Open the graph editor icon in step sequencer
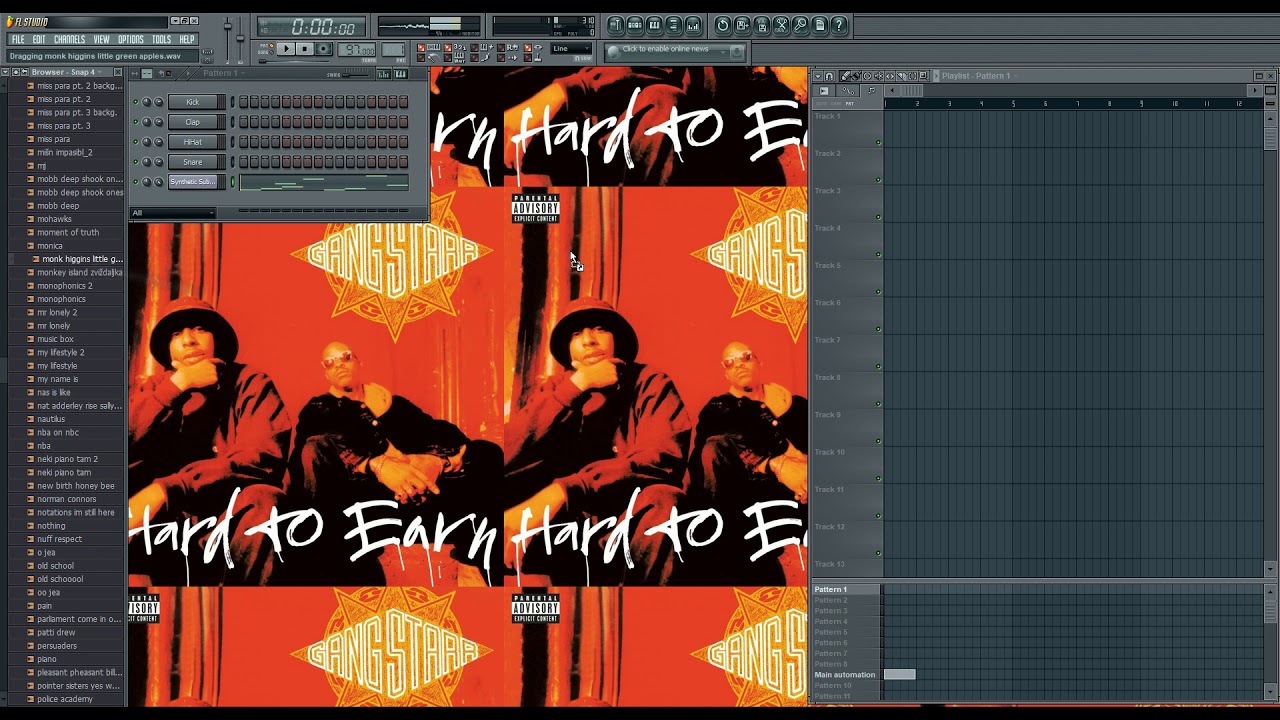 (x=383, y=74)
